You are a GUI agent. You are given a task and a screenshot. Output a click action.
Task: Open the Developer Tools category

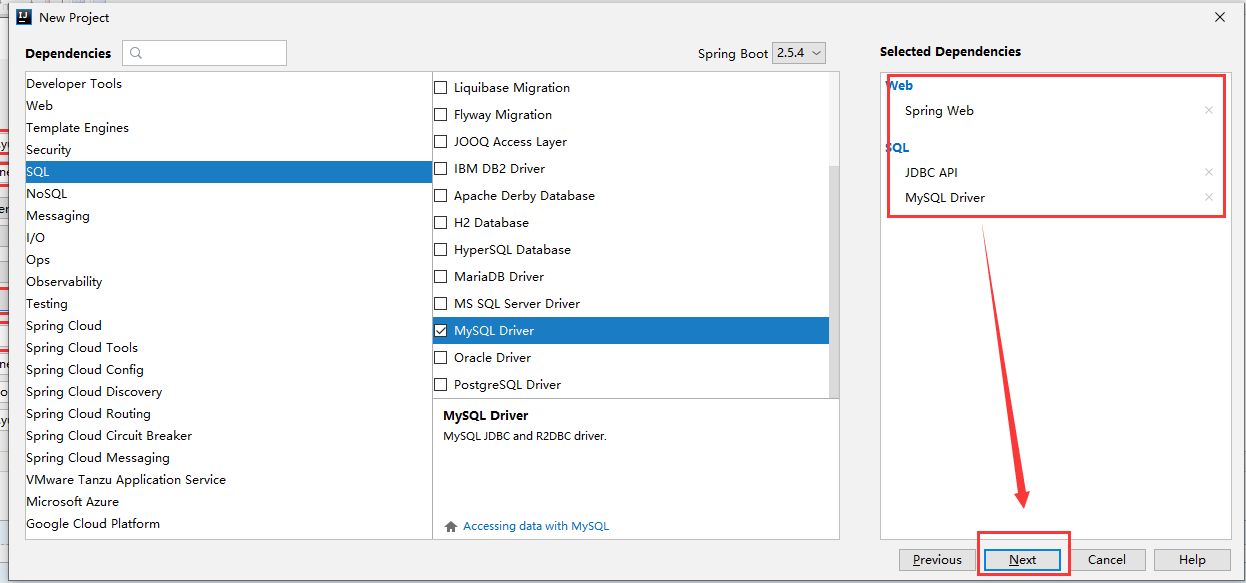point(74,84)
